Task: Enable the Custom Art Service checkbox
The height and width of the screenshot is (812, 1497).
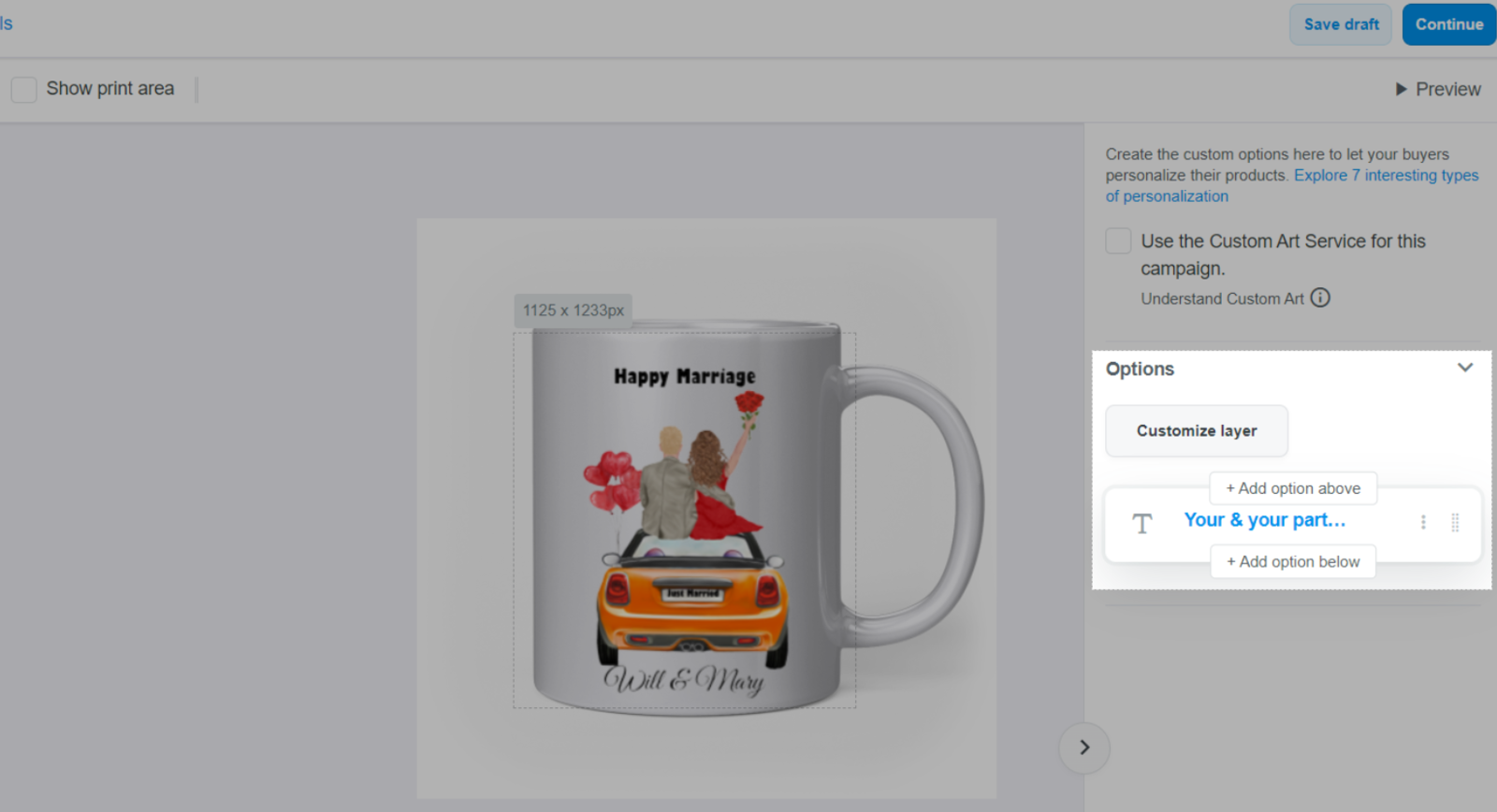Action: (x=1118, y=241)
